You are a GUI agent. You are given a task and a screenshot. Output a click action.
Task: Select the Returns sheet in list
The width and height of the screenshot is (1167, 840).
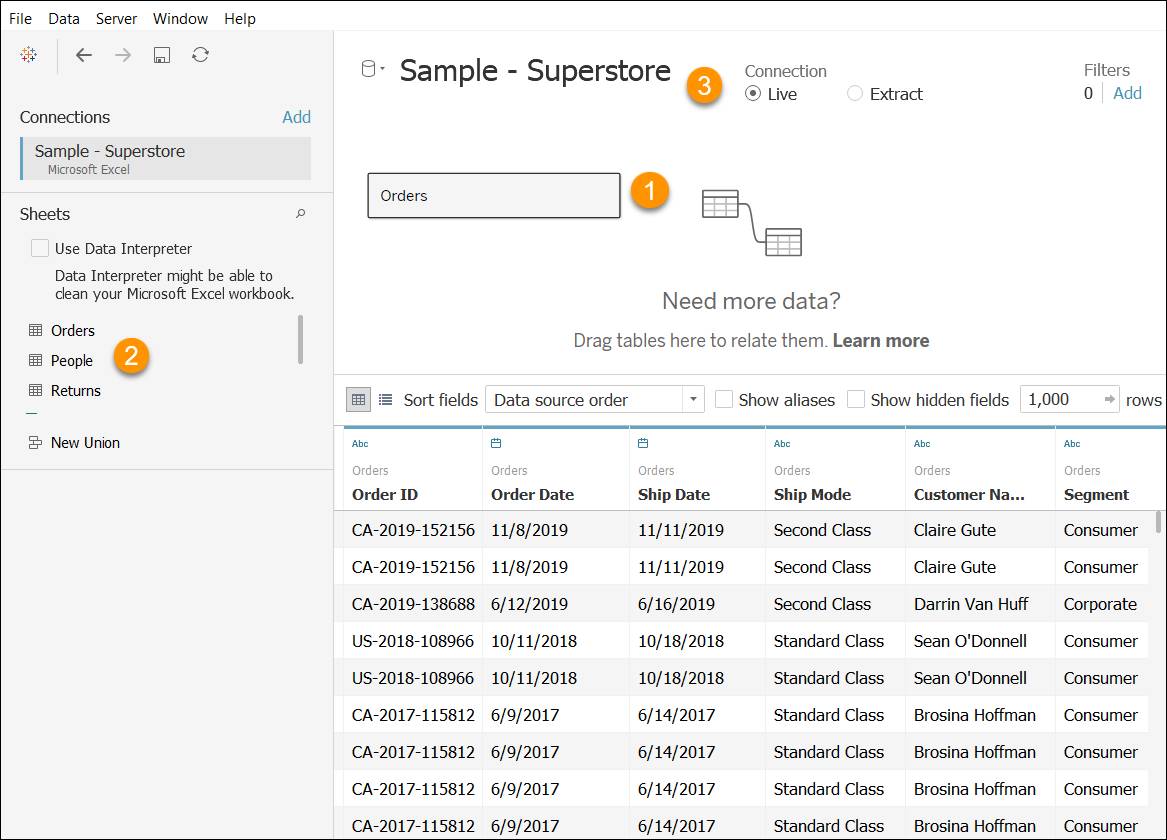pos(75,391)
